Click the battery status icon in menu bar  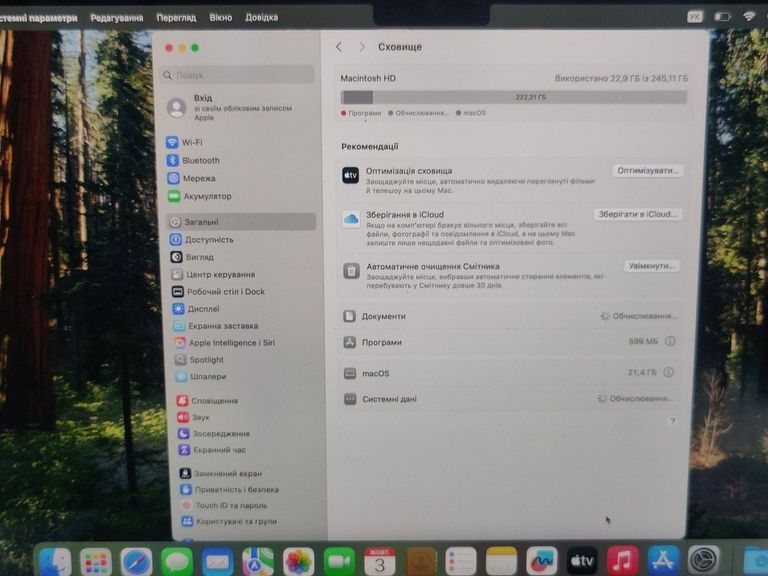(722, 17)
